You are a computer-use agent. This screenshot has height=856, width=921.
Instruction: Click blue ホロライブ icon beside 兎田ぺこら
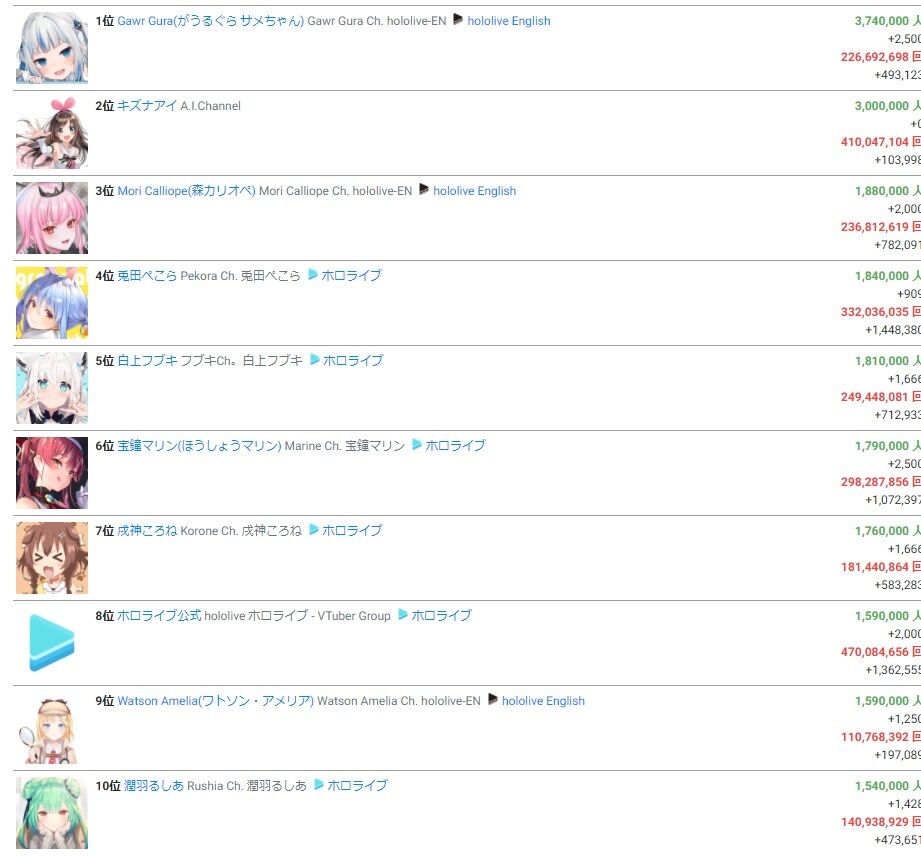click(312, 275)
